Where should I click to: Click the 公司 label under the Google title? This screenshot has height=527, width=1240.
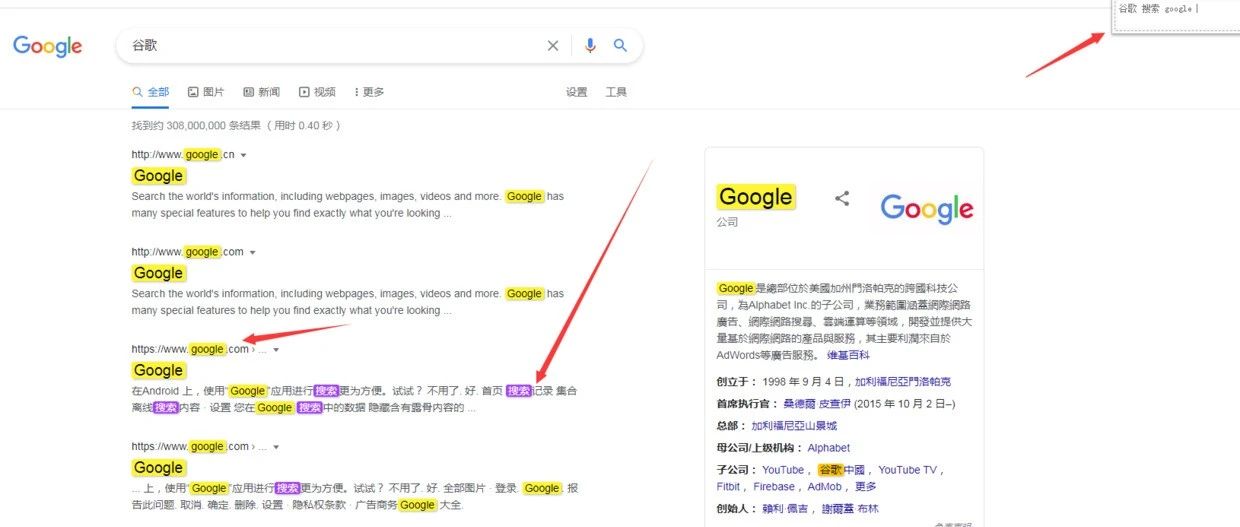pyautogui.click(x=727, y=222)
